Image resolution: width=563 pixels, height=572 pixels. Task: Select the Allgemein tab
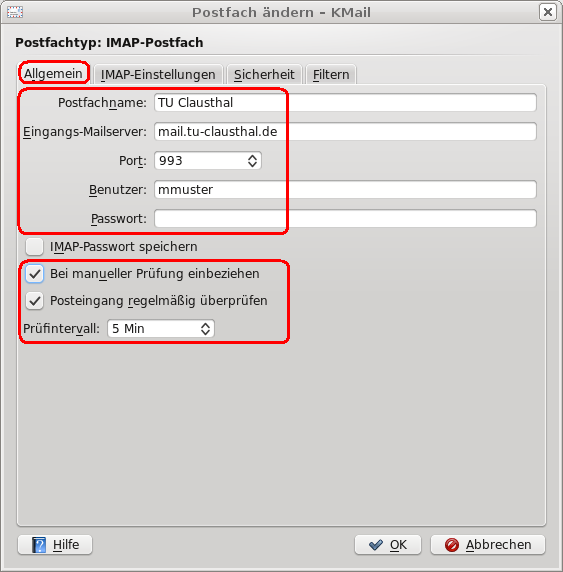53,74
